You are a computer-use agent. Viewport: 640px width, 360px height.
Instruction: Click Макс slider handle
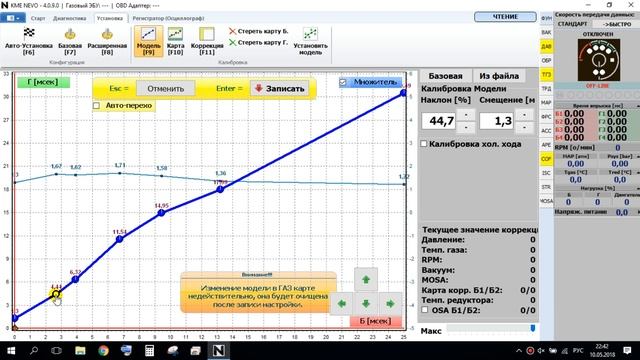pyautogui.click(x=533, y=328)
